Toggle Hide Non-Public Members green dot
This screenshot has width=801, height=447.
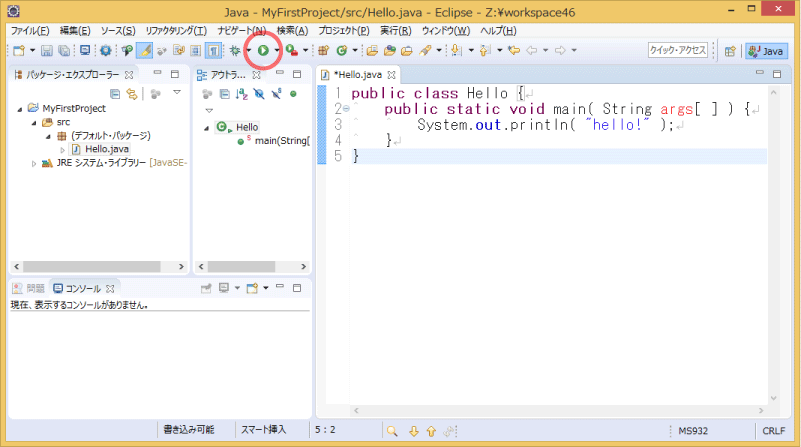(293, 93)
